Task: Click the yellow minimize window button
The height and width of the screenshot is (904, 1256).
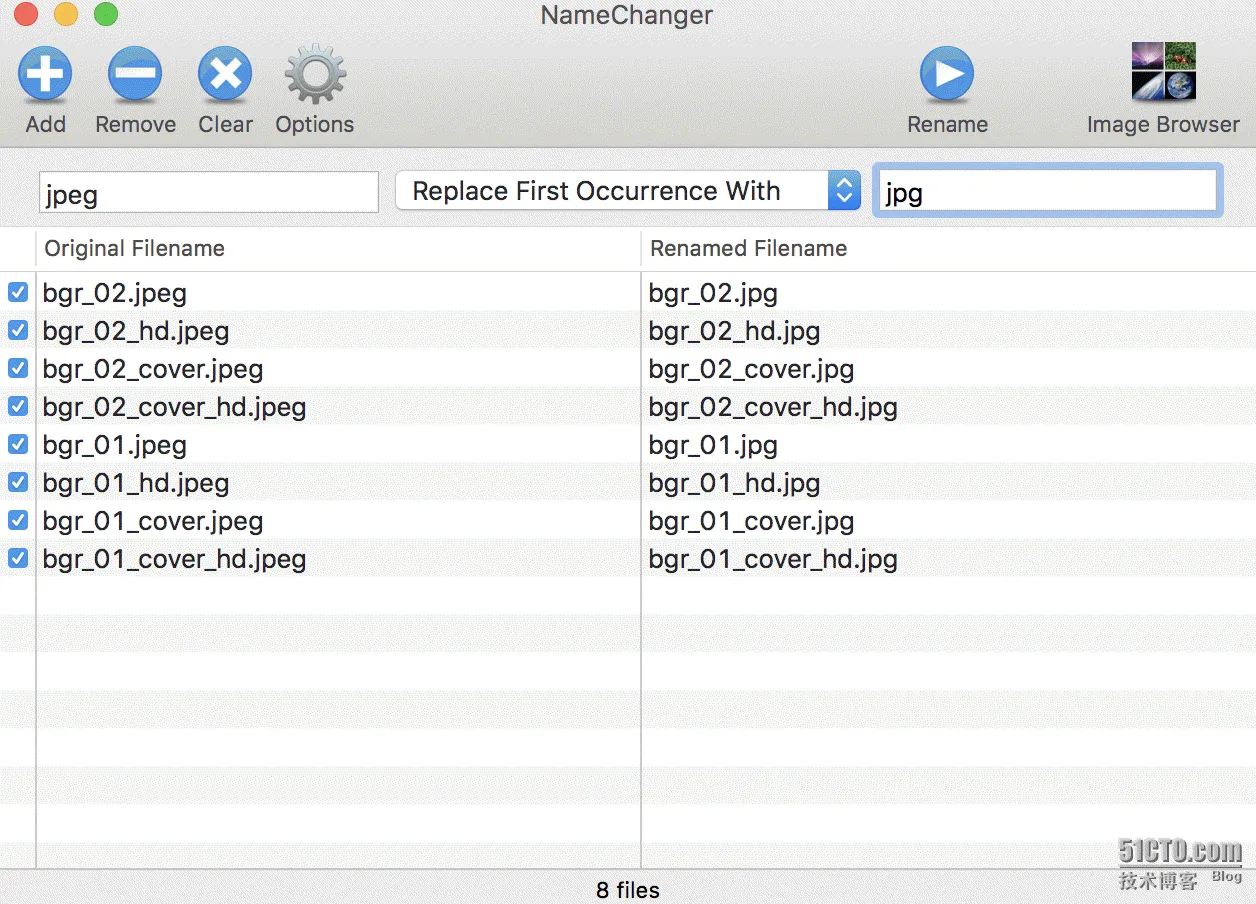Action: 66,15
